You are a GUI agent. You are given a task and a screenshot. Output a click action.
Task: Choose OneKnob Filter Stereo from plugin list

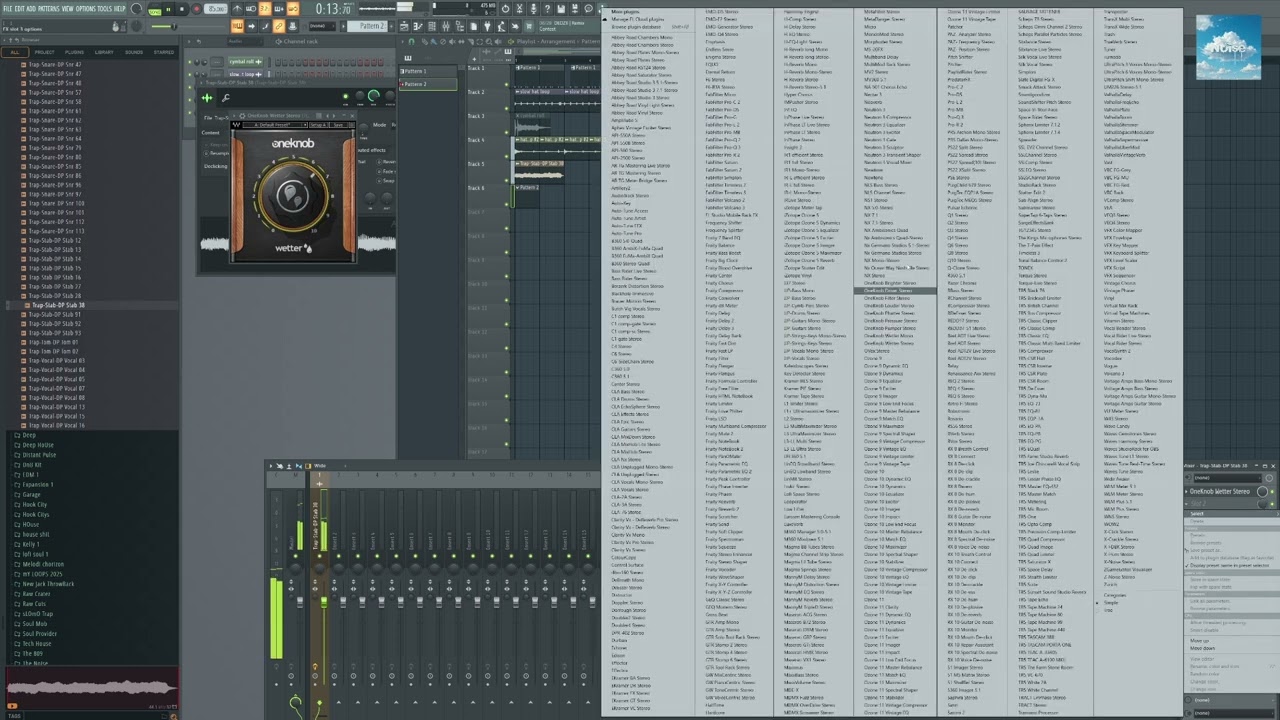(x=886, y=298)
